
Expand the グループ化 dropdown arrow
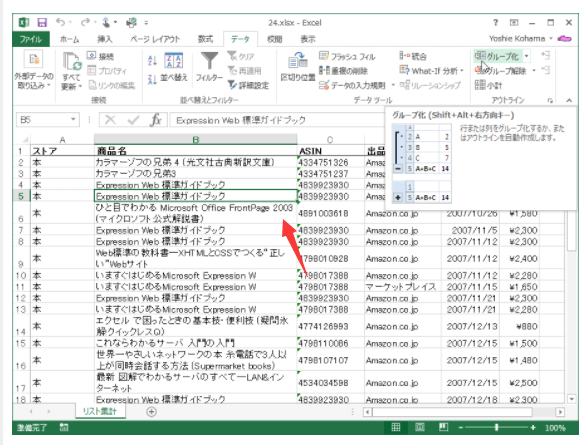point(526,56)
